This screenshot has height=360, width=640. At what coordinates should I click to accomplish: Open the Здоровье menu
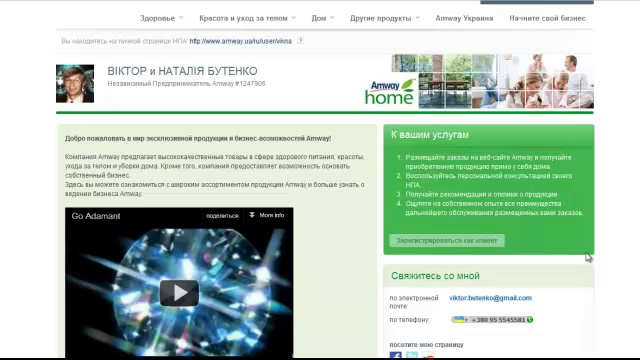pyautogui.click(x=157, y=18)
